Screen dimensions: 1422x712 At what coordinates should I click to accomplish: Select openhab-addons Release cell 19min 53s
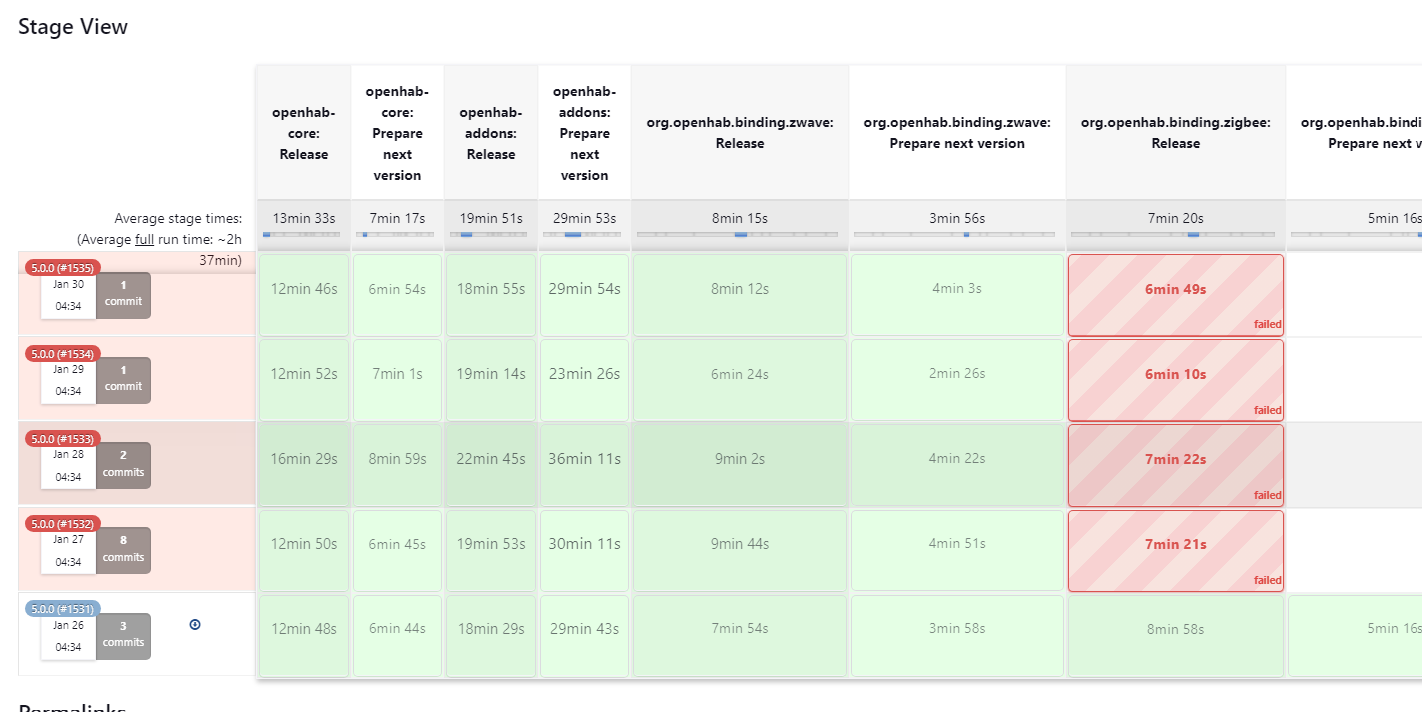(x=491, y=550)
